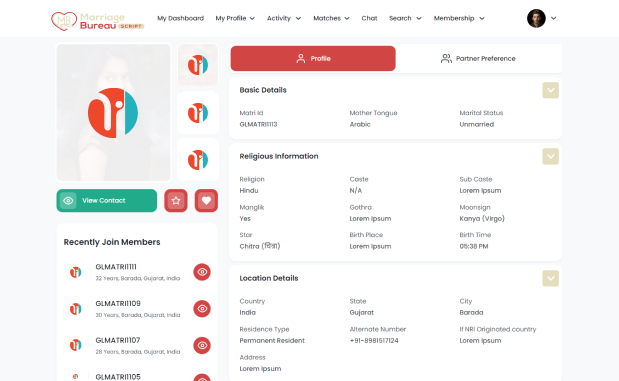
Task: Click '28 Years, Baroda, Gujarat, India' text
Action: [x=138, y=352]
